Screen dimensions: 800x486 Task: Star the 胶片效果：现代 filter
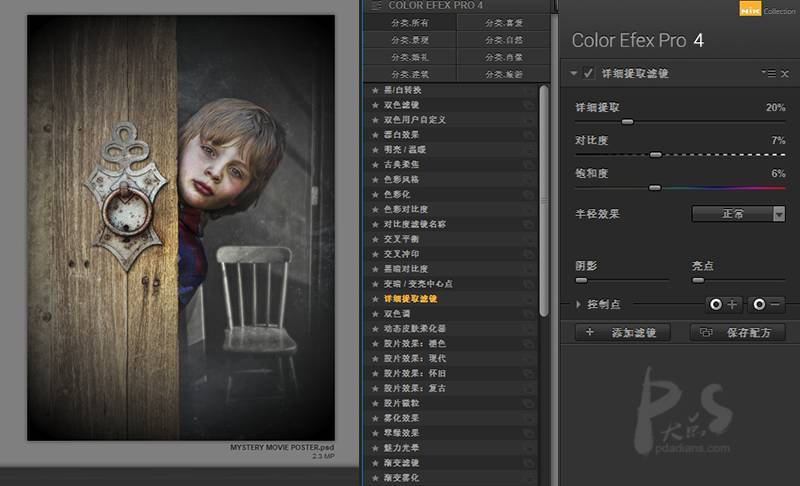coord(375,359)
